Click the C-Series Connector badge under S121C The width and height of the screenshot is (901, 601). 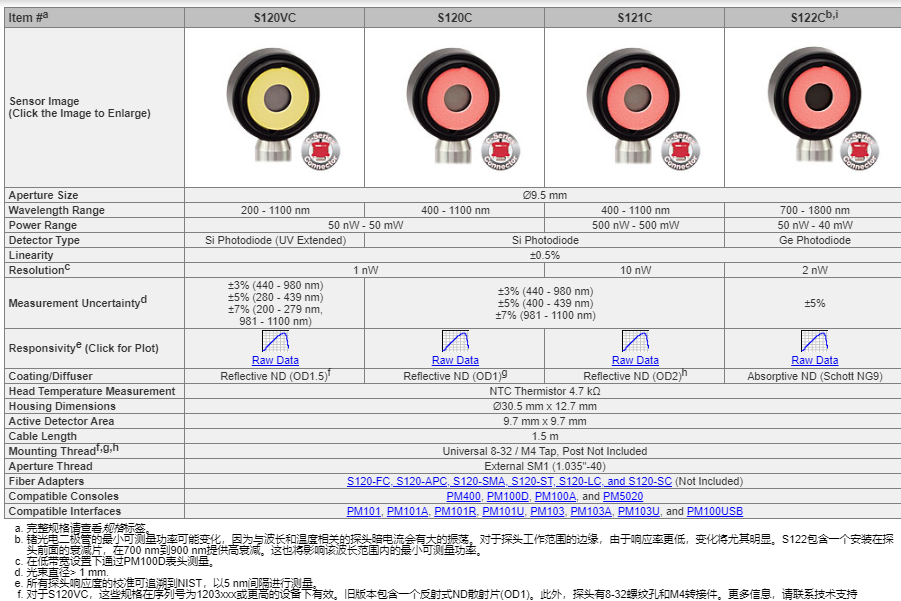pyautogui.click(x=680, y=151)
